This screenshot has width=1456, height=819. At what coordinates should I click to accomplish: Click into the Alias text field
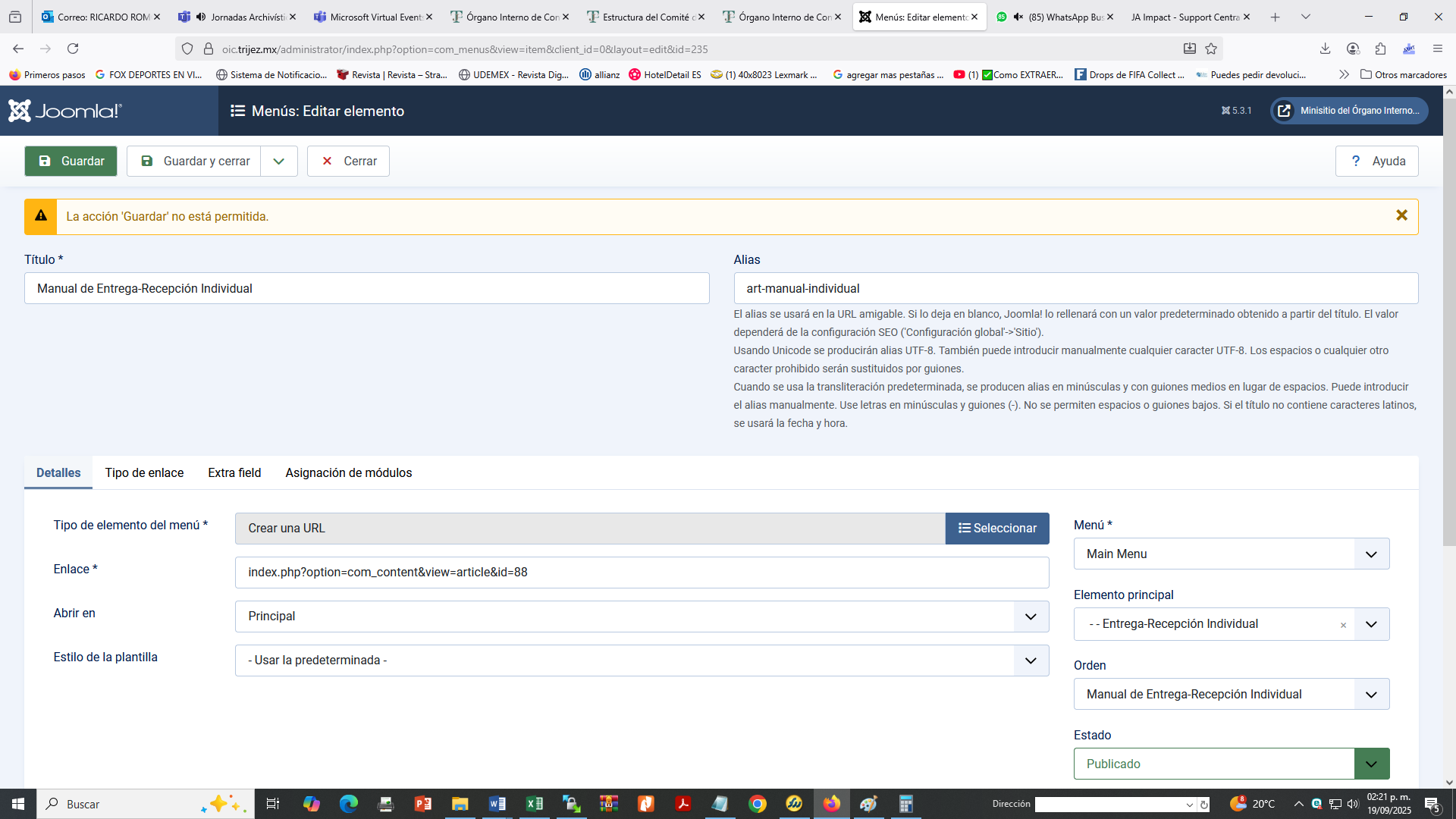tap(1075, 288)
